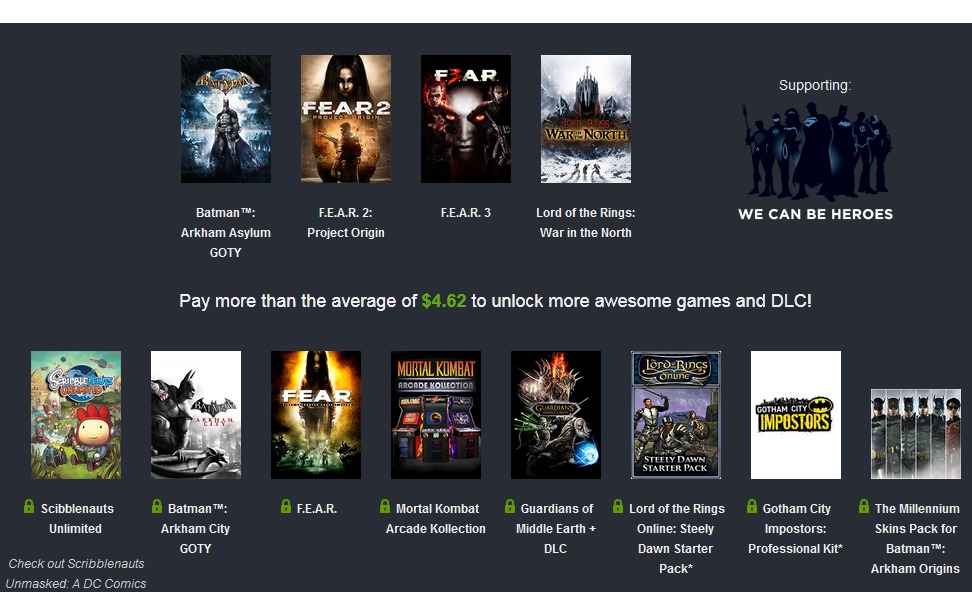
Task: Select the F.E.A.R. 3 box art
Action: pyautogui.click(x=466, y=119)
